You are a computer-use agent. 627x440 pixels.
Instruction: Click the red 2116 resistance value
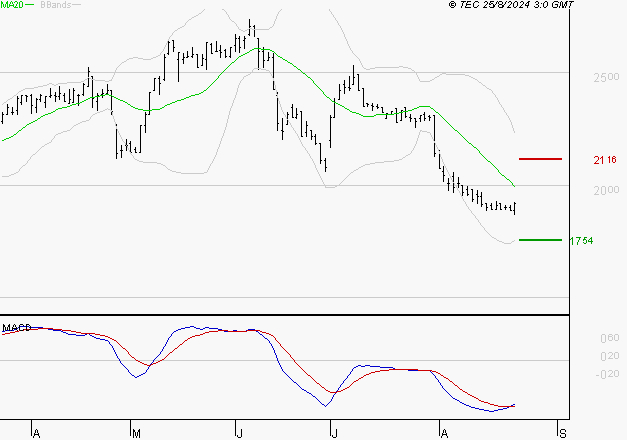pyautogui.click(x=605, y=160)
